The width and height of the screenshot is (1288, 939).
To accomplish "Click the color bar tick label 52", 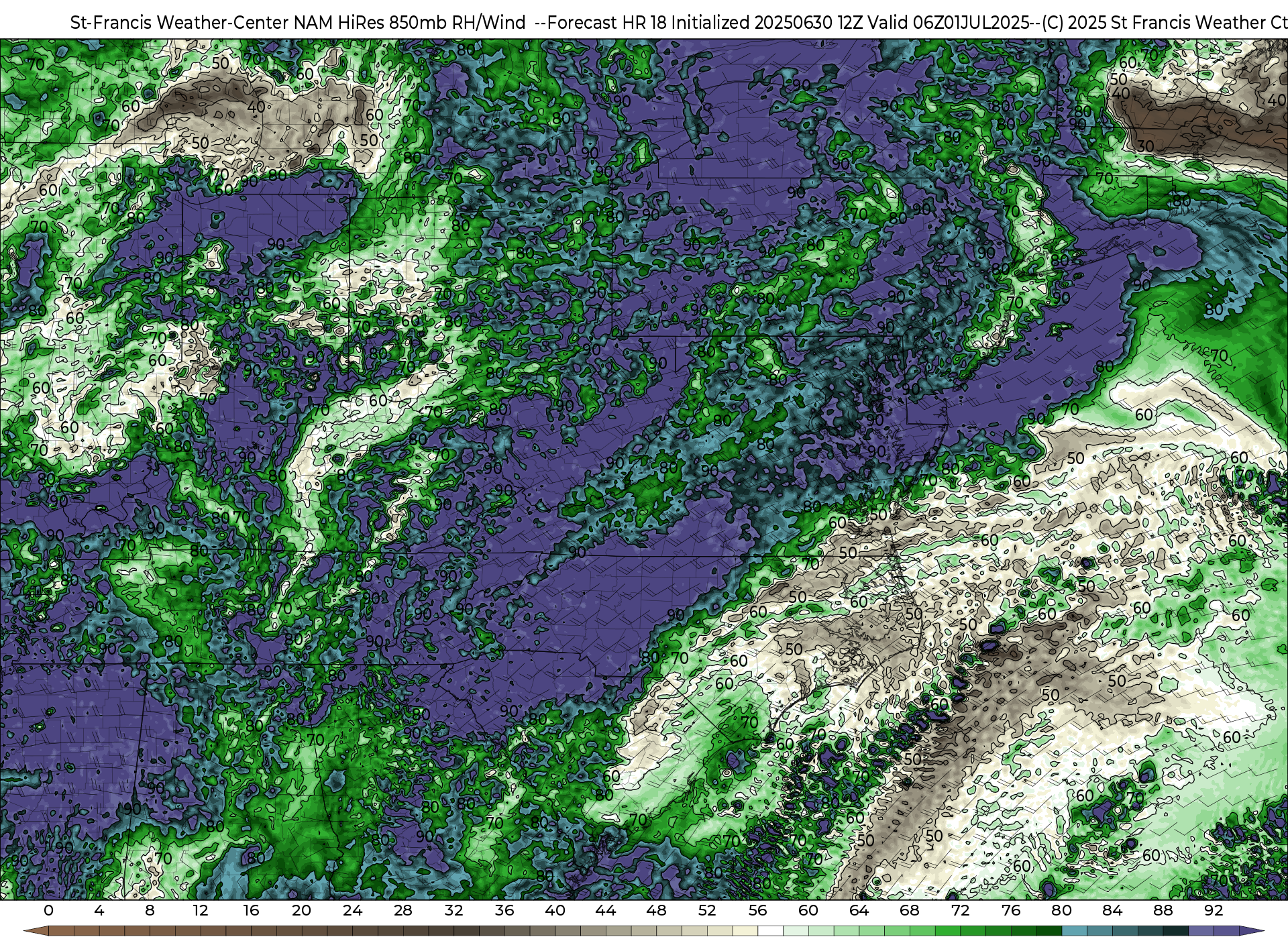I will click(x=707, y=910).
